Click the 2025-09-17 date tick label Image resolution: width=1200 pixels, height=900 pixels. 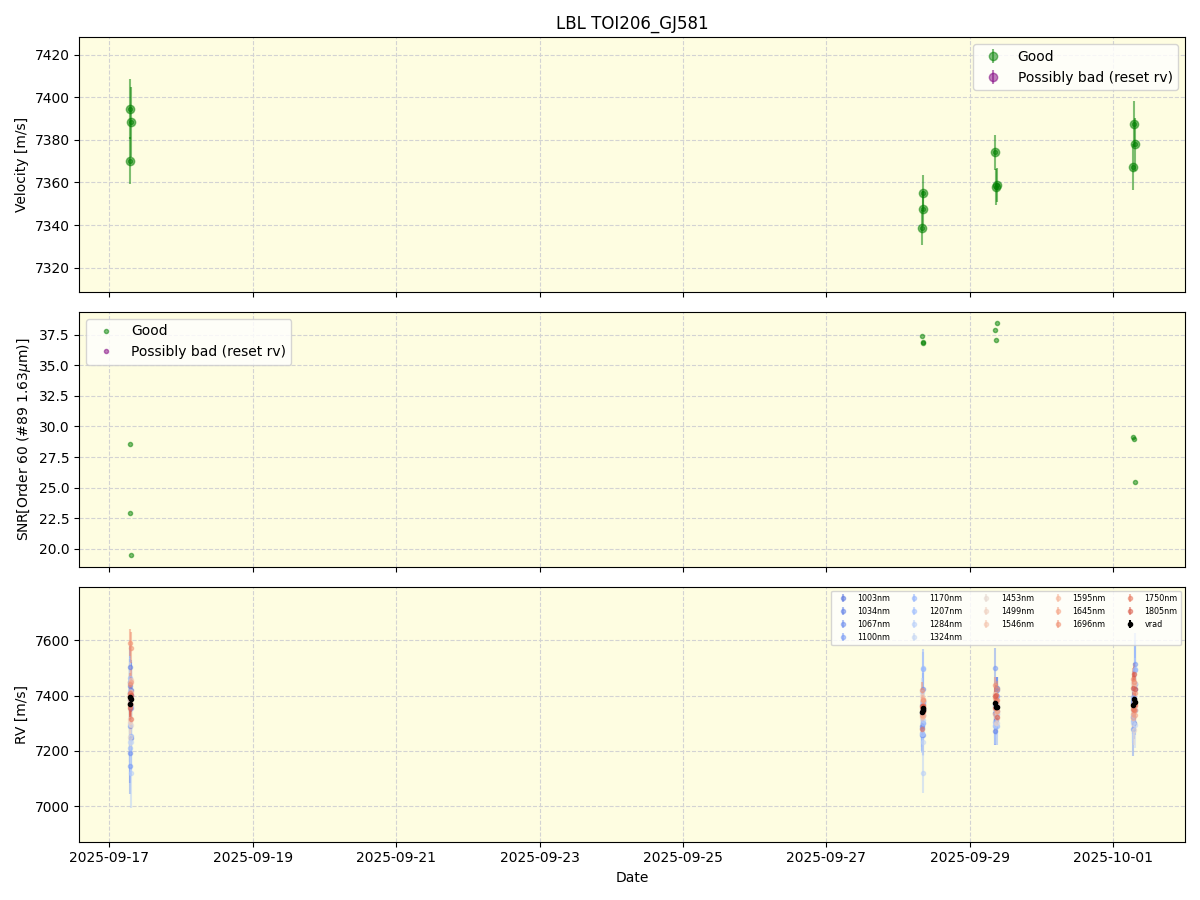tap(109, 857)
